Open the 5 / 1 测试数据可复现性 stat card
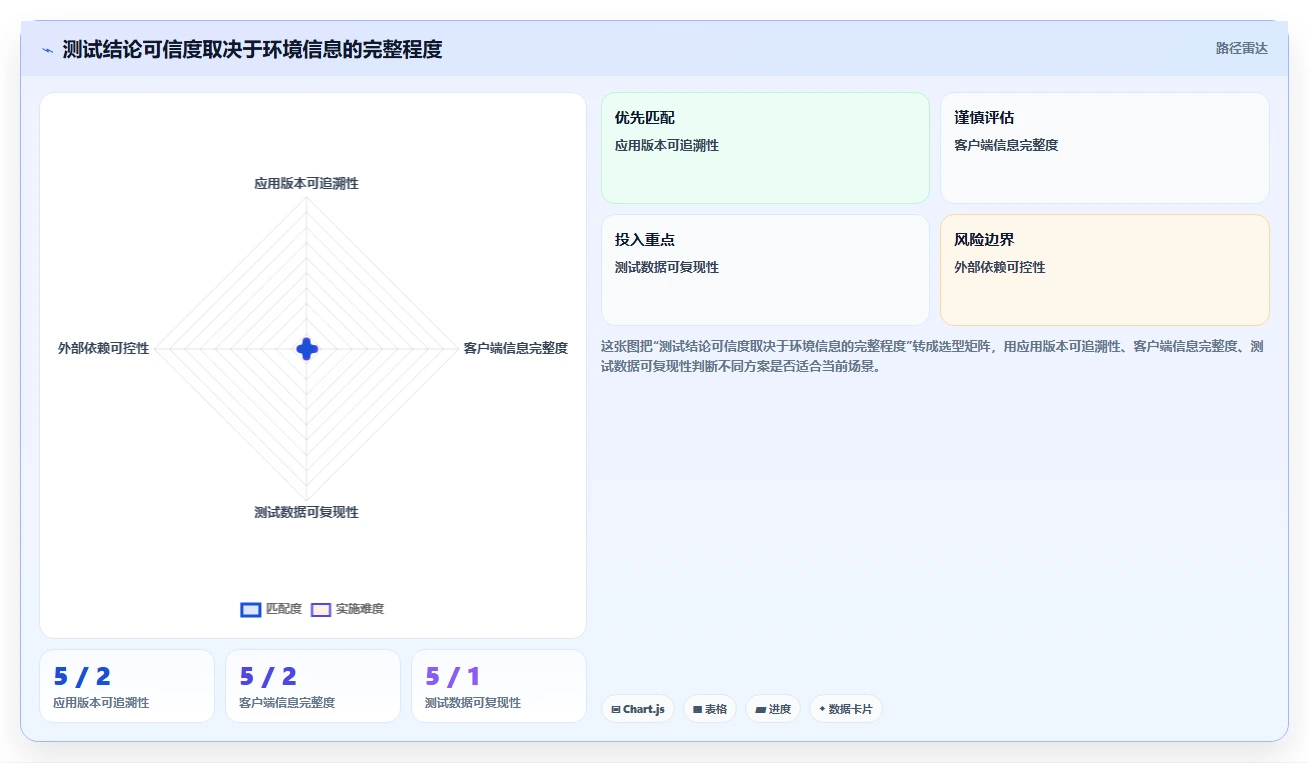Screen dimensions: 1309x763 click(499, 686)
